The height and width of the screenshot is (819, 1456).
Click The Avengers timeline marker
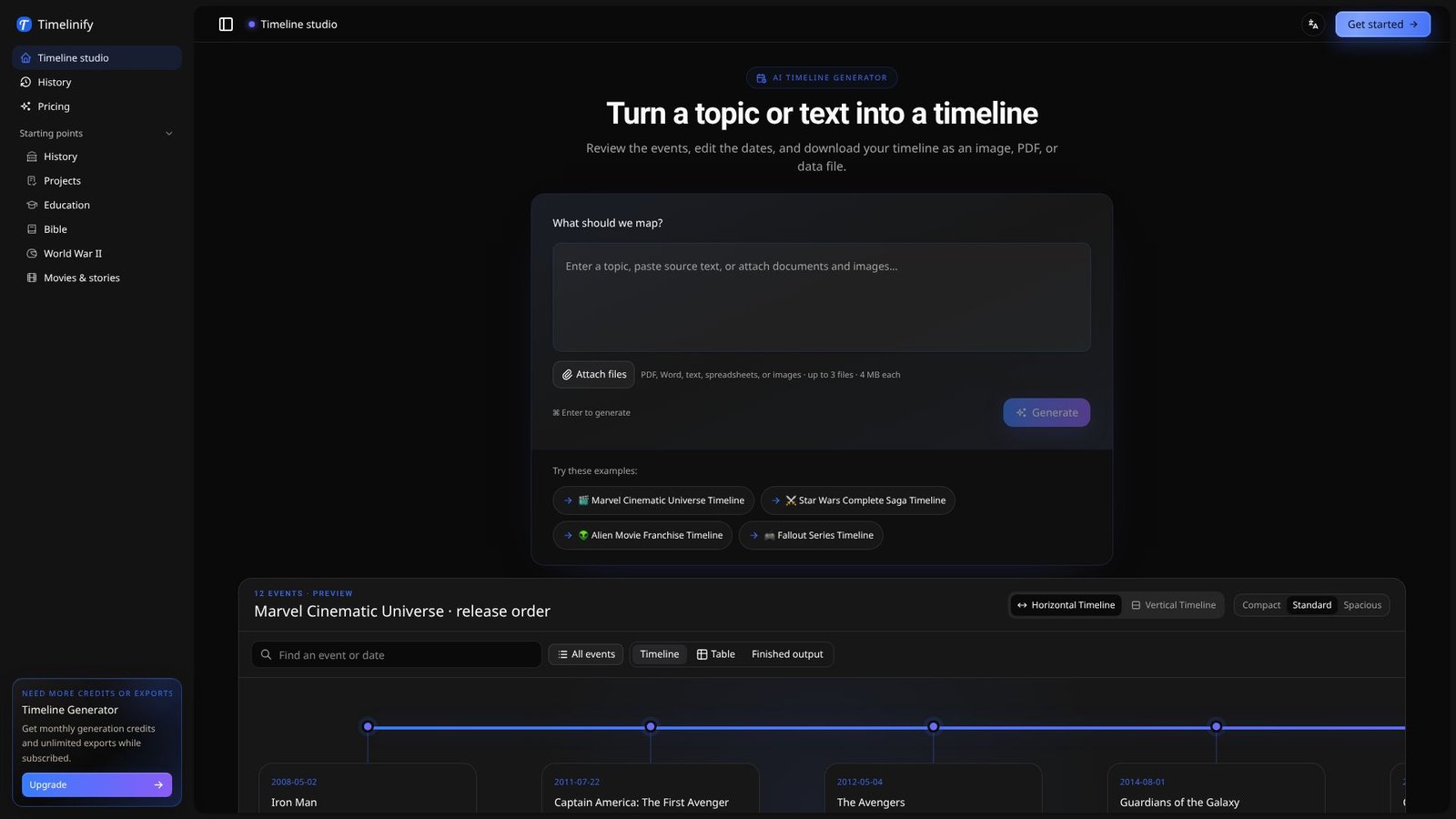(933, 726)
